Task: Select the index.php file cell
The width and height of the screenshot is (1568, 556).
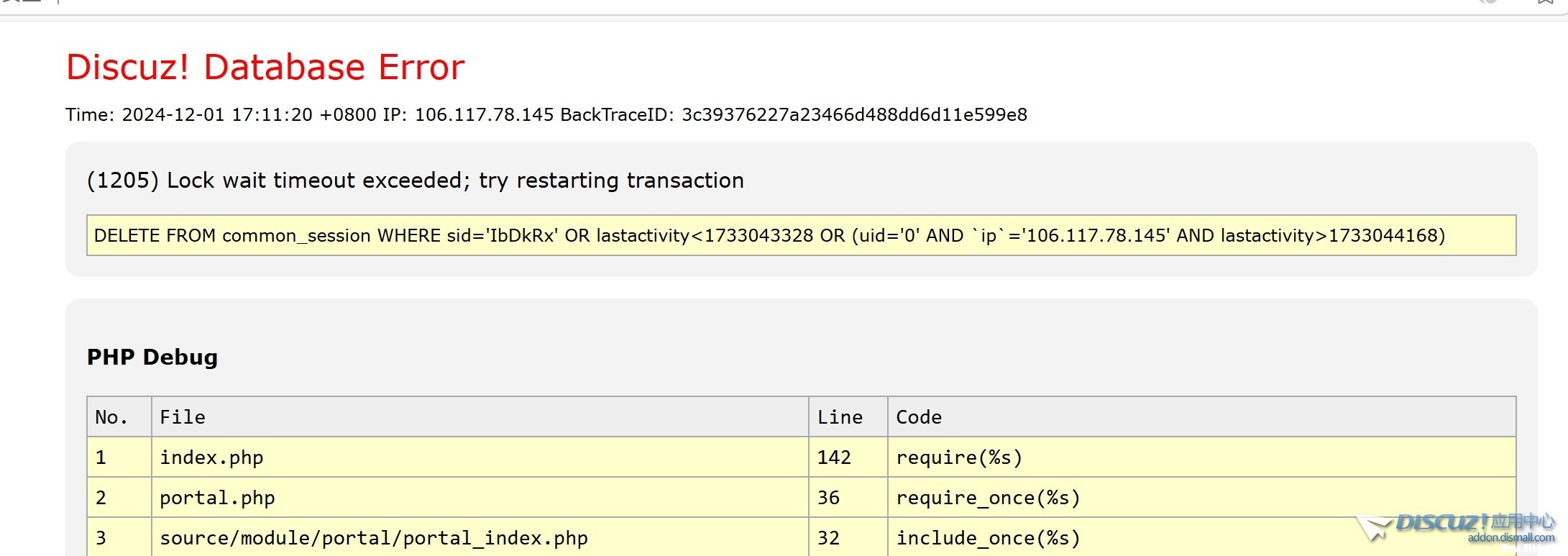Action: click(x=211, y=457)
